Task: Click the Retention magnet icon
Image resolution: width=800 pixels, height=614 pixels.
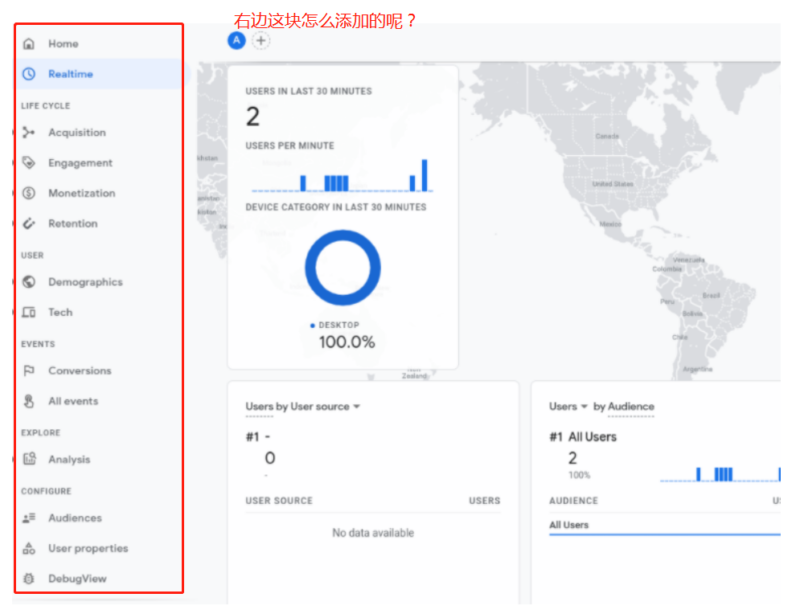Action: (x=29, y=224)
